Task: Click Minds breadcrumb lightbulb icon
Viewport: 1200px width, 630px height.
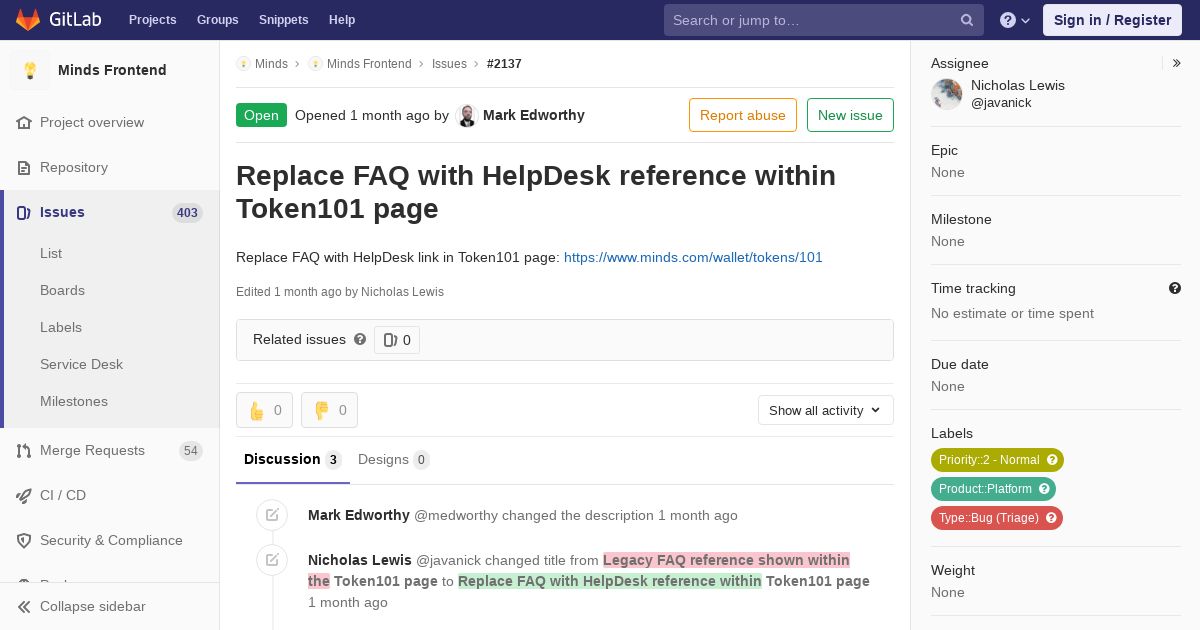Action: coord(243,63)
